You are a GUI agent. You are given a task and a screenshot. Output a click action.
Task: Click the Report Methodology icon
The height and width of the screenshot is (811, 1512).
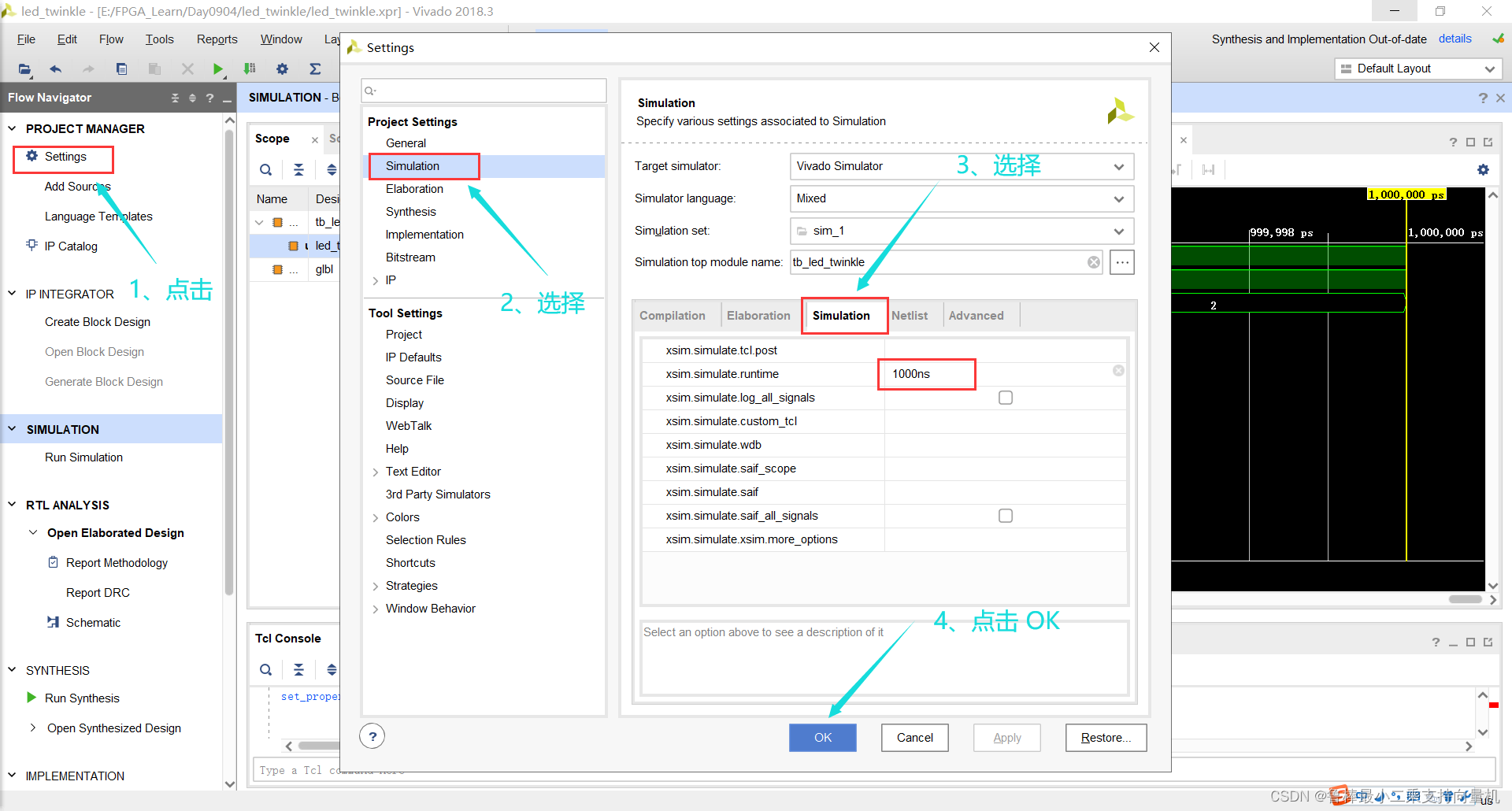pyautogui.click(x=54, y=562)
